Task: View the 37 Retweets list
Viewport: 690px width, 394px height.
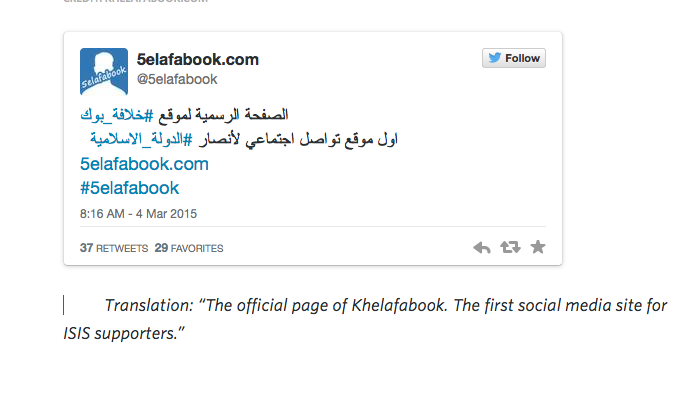Action: (114, 248)
